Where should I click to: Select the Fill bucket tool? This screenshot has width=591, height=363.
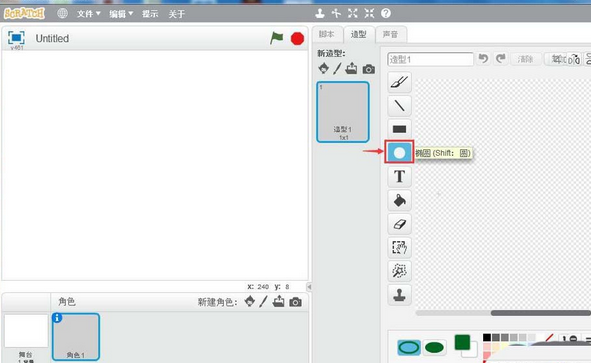(x=400, y=200)
